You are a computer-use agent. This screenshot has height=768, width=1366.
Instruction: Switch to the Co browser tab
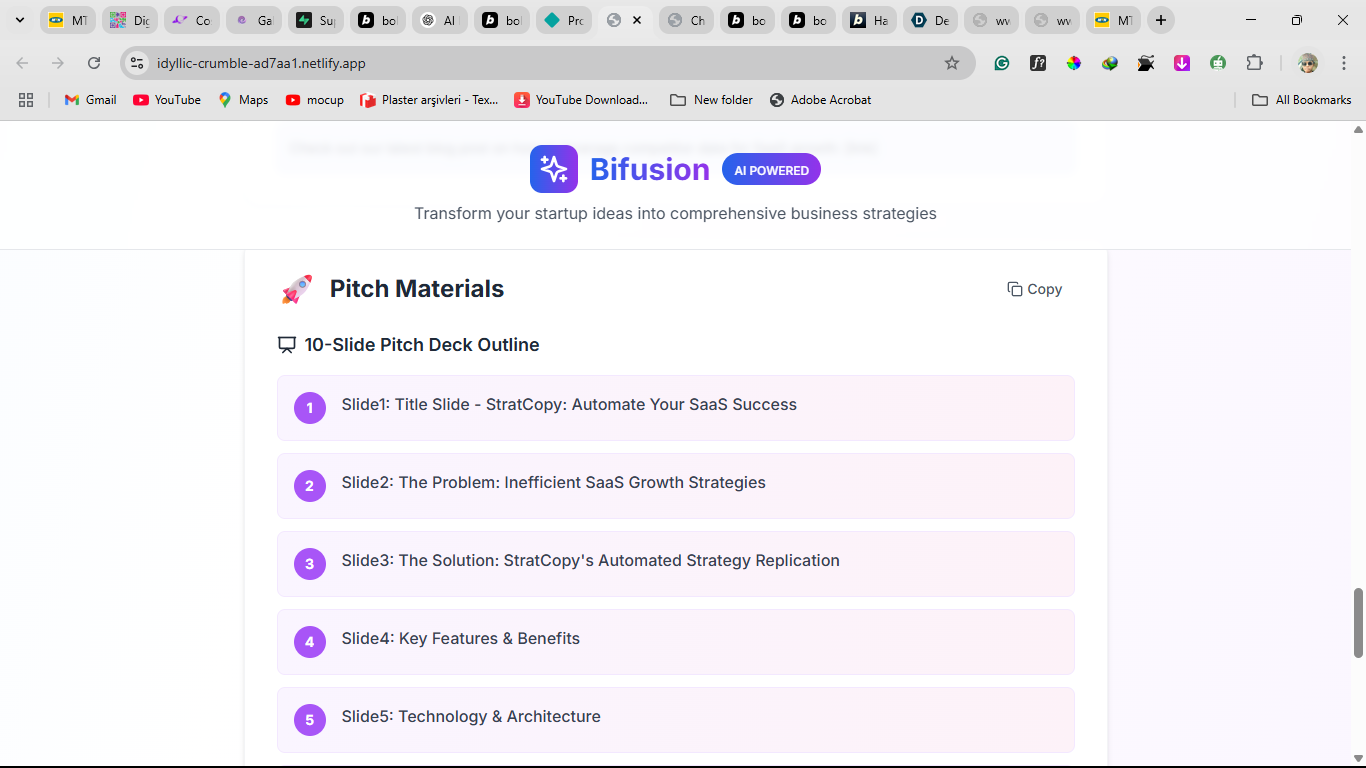[191, 20]
